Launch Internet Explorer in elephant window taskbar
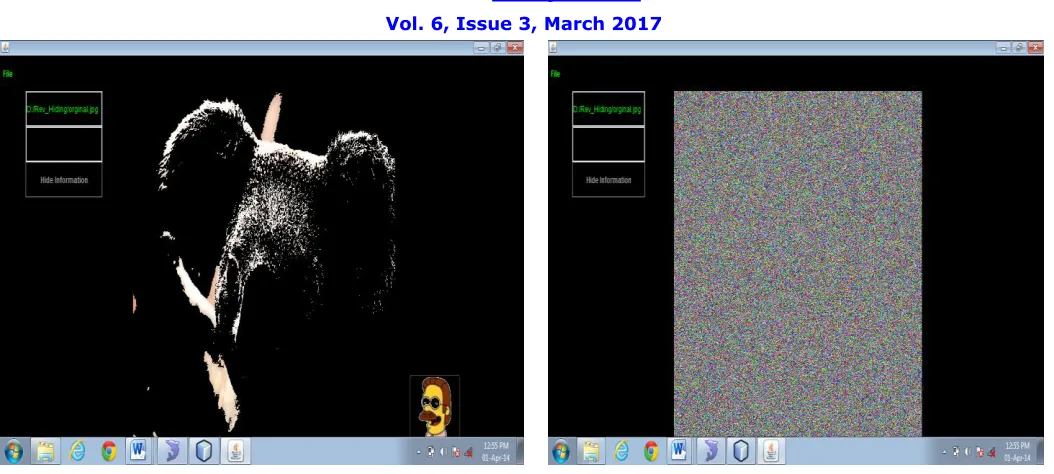1054x474 pixels. point(77,451)
